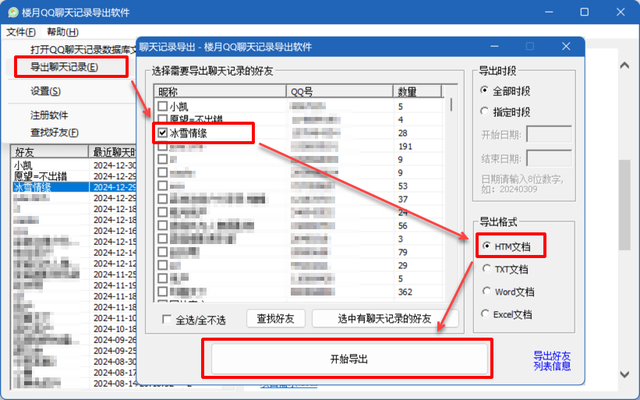Click the date 2024-09-26 in main list
The image size is (640, 400).
115,340
